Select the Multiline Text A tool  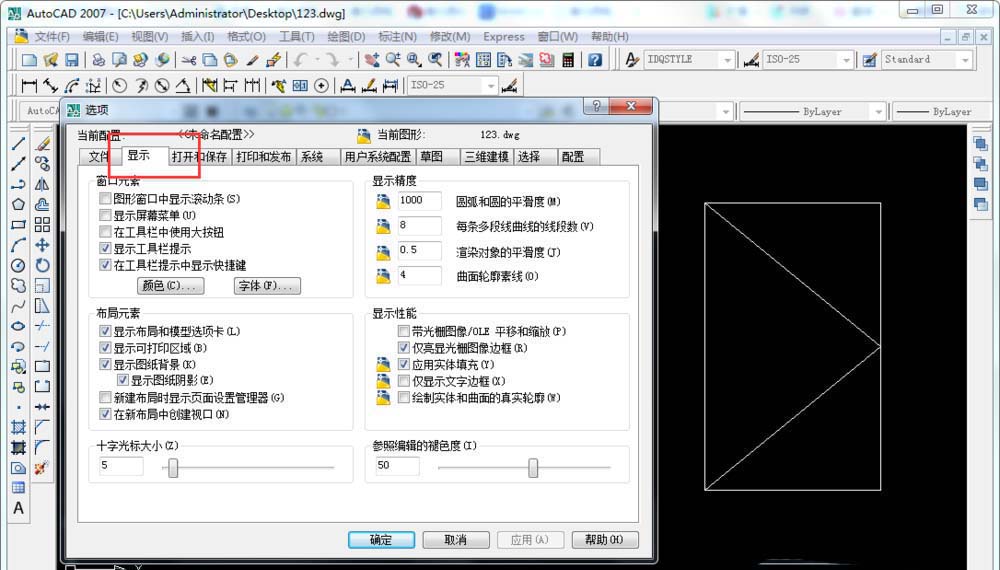[x=18, y=508]
